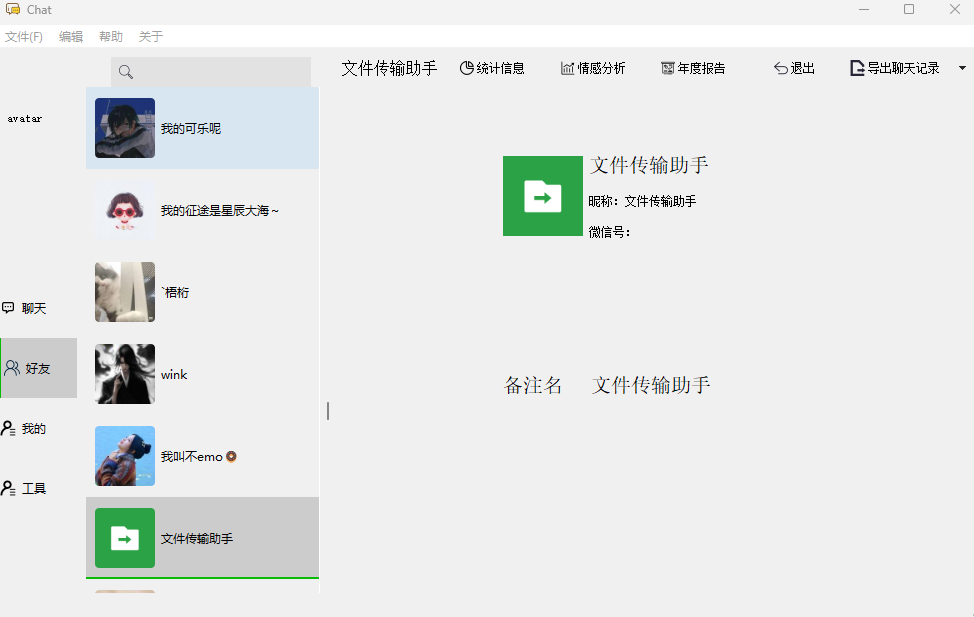Click 导出聊天记录 export button
The height and width of the screenshot is (617, 974).
894,68
